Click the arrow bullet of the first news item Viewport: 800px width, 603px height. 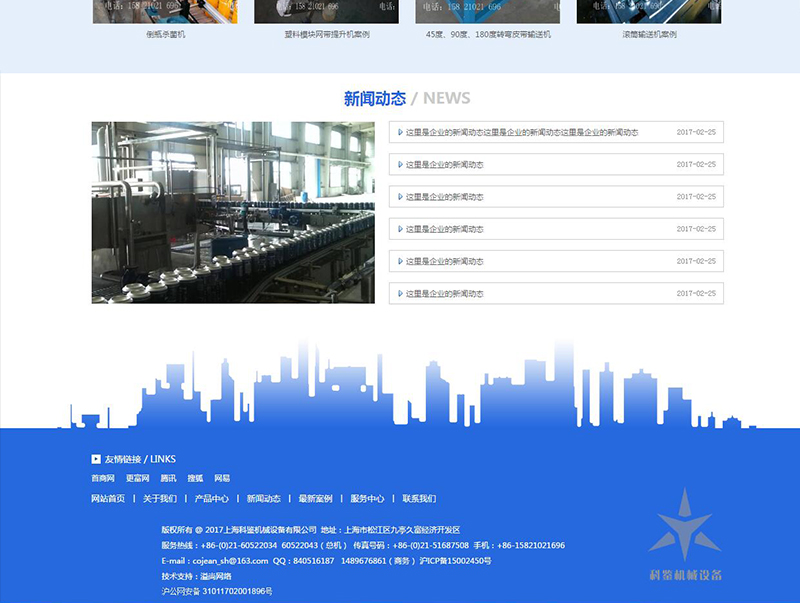[x=400, y=132]
